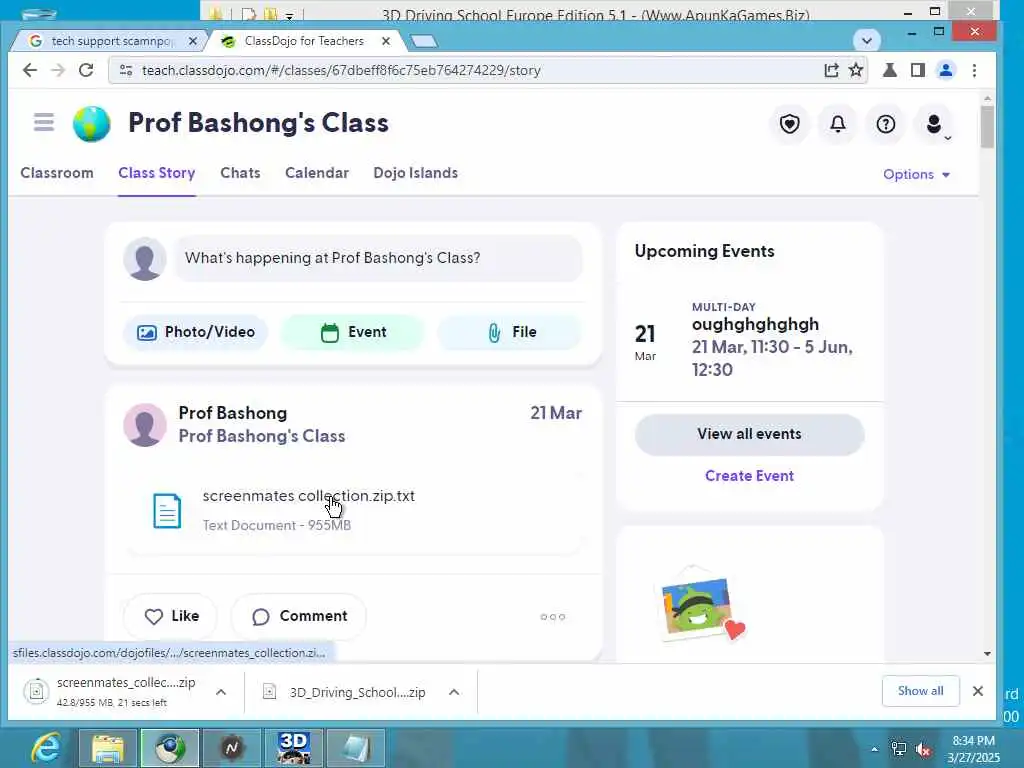Open the Chrome profile icon

tap(946, 70)
